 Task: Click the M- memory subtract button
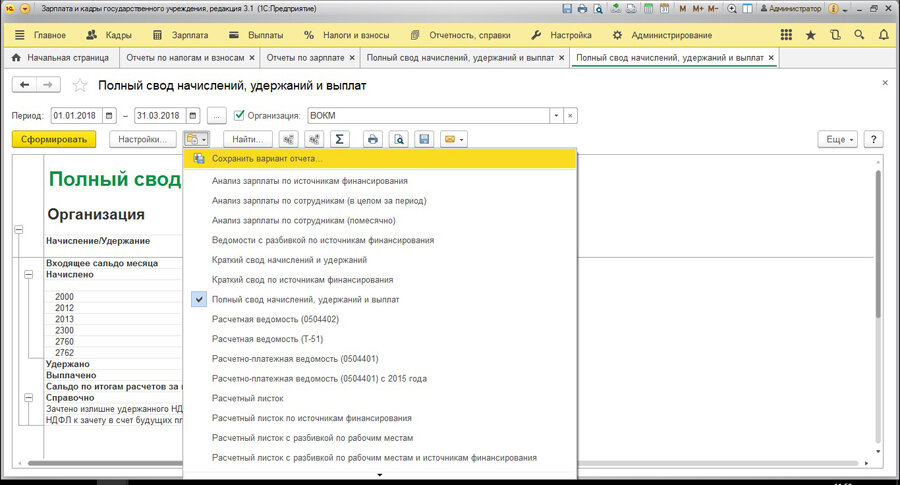[713, 9]
